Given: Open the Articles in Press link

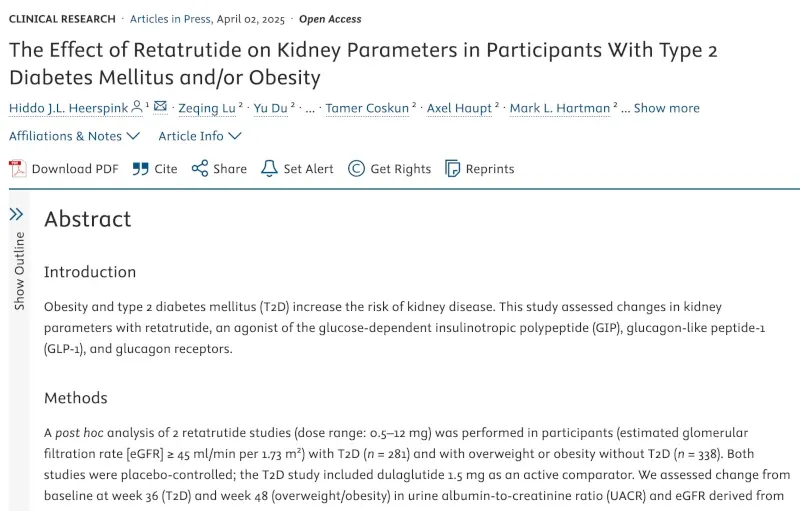Looking at the screenshot, I should pos(170,19).
